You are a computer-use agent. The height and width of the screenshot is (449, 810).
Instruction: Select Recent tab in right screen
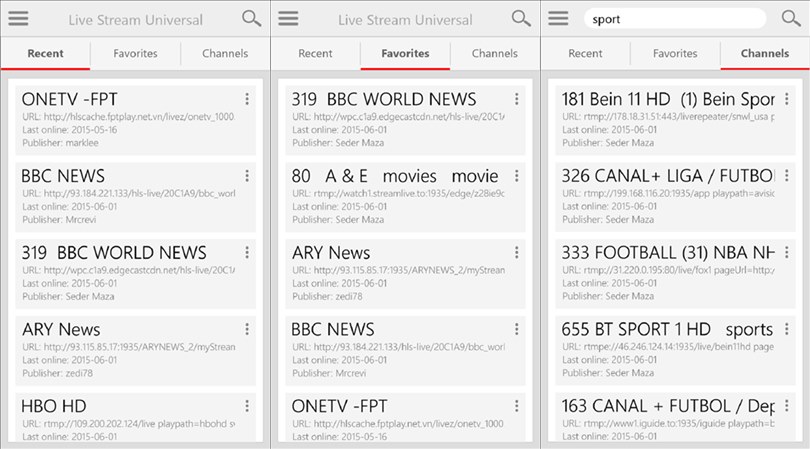[585, 53]
